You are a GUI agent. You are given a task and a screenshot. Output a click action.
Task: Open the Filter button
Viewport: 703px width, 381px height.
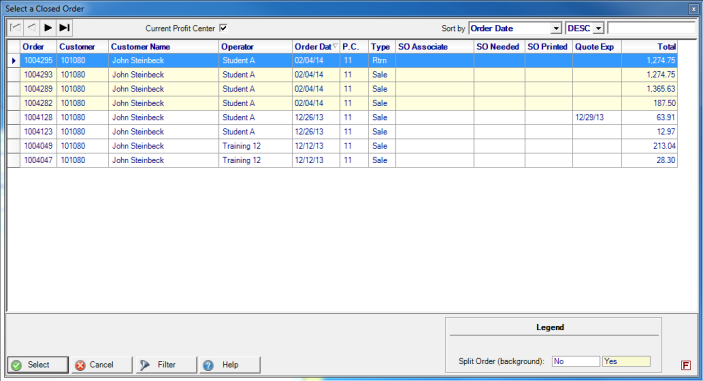pos(166,365)
